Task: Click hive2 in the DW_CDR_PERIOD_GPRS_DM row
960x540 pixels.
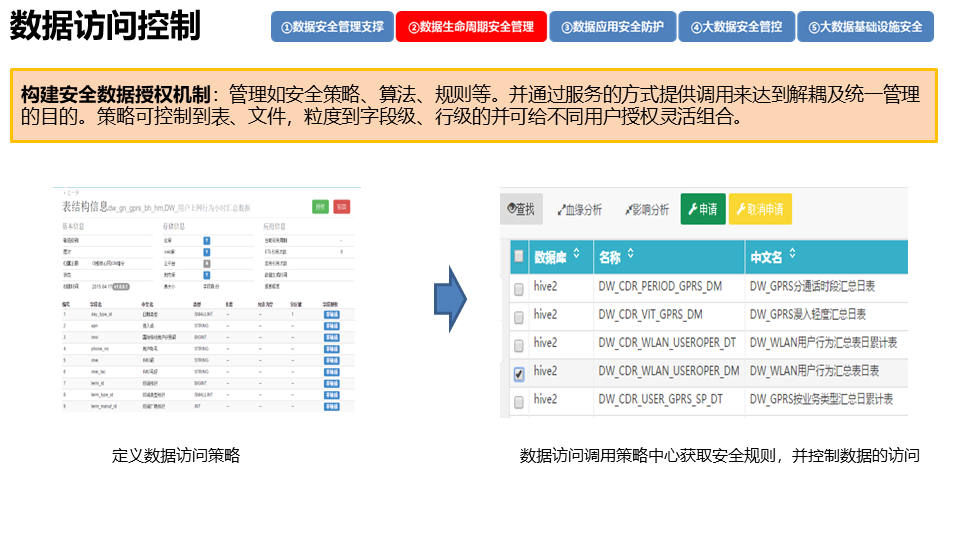Action: 546,287
